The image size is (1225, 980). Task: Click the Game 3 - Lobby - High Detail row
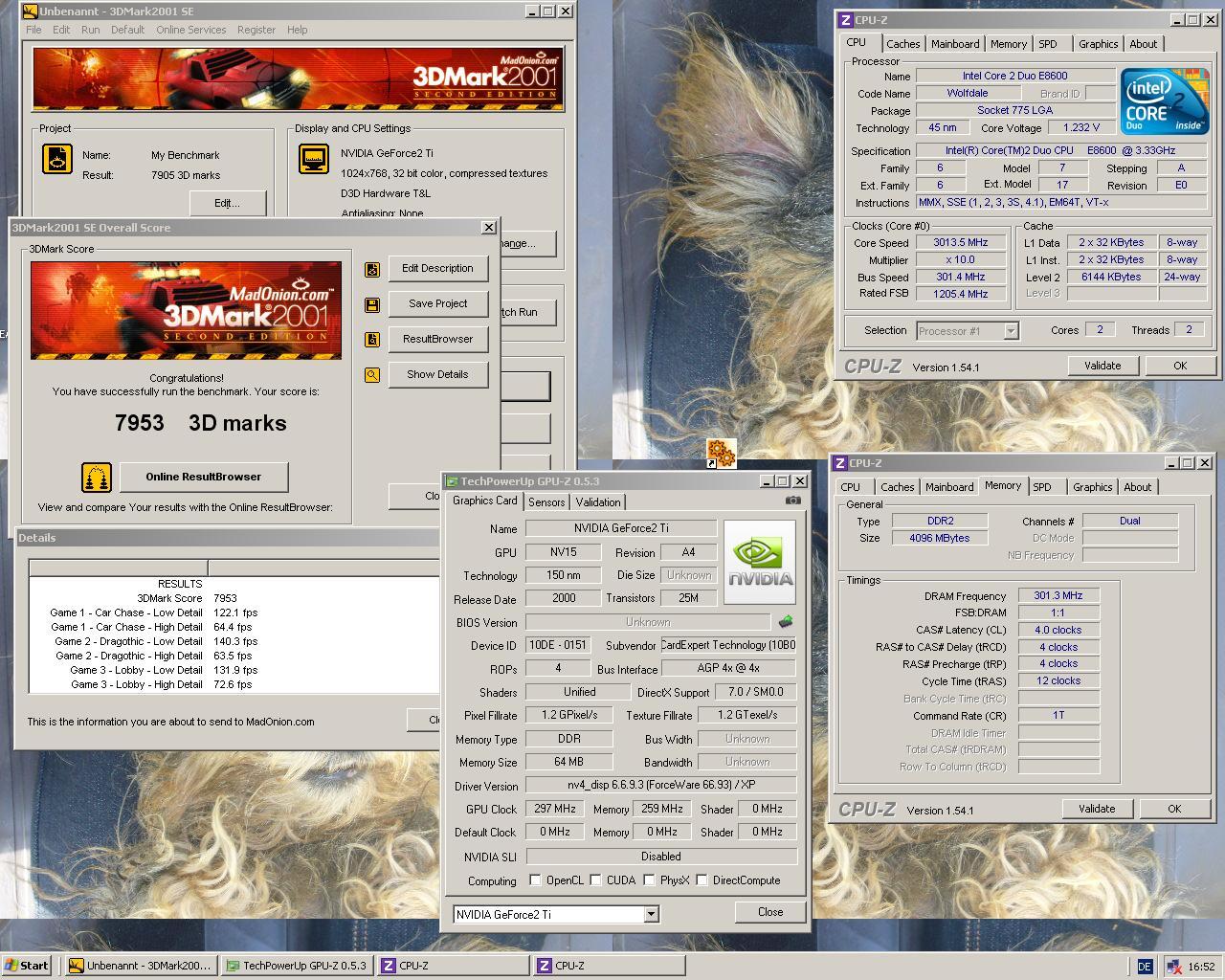click(x=234, y=684)
